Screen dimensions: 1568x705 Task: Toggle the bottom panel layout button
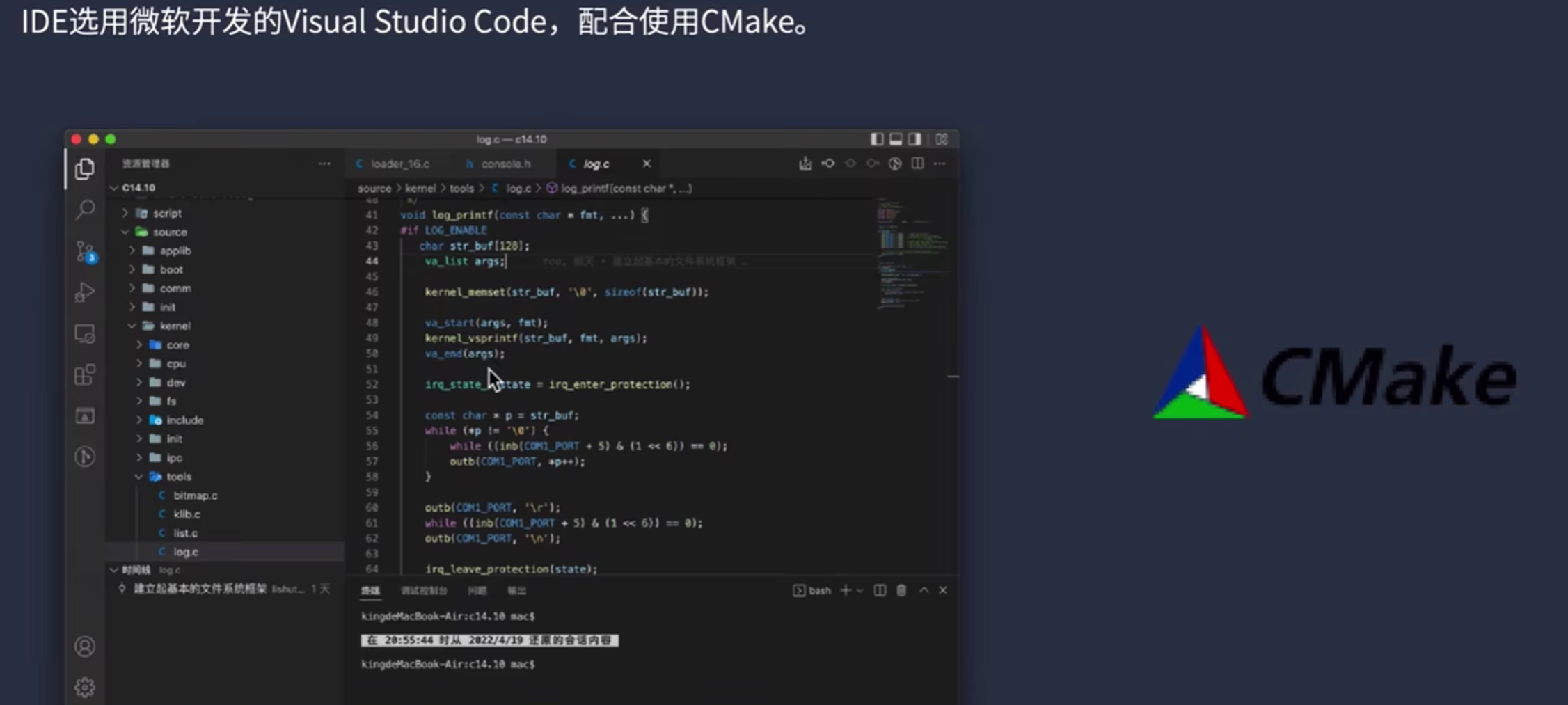coord(896,139)
